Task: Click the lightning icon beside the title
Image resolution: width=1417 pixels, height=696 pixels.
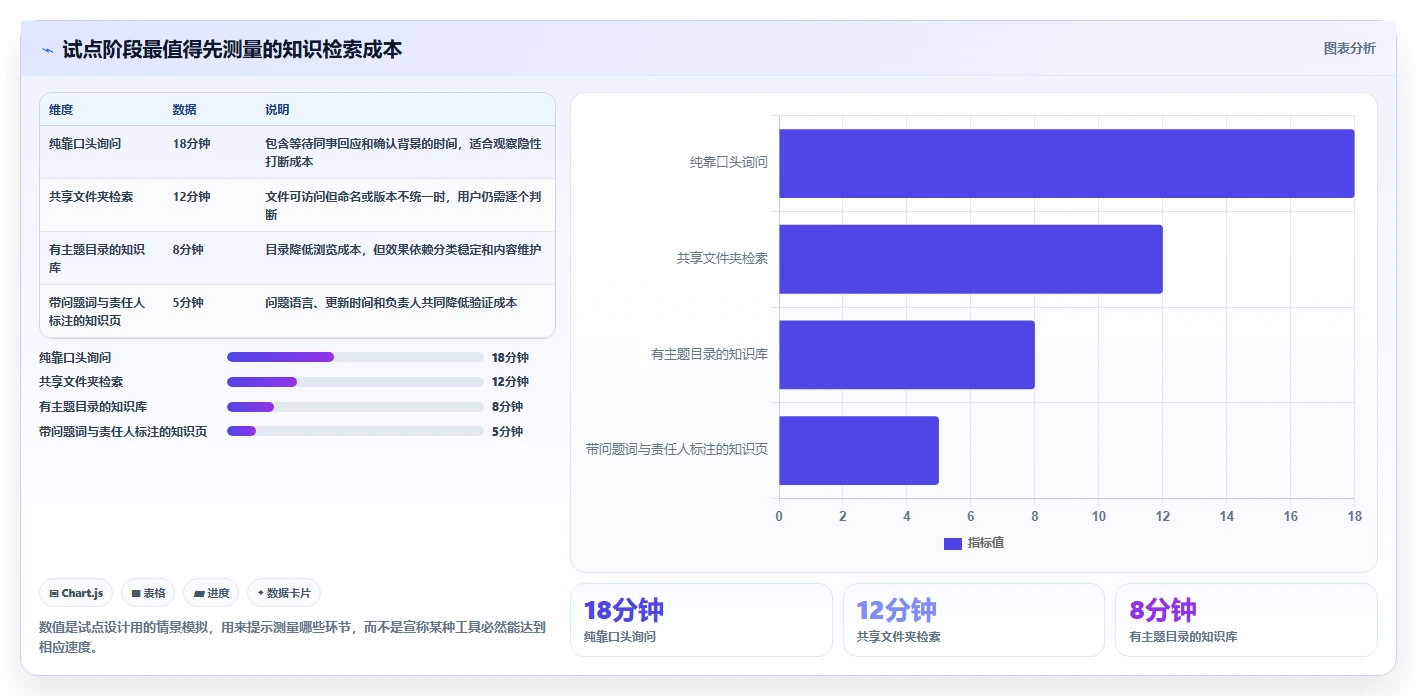Action: (x=48, y=50)
